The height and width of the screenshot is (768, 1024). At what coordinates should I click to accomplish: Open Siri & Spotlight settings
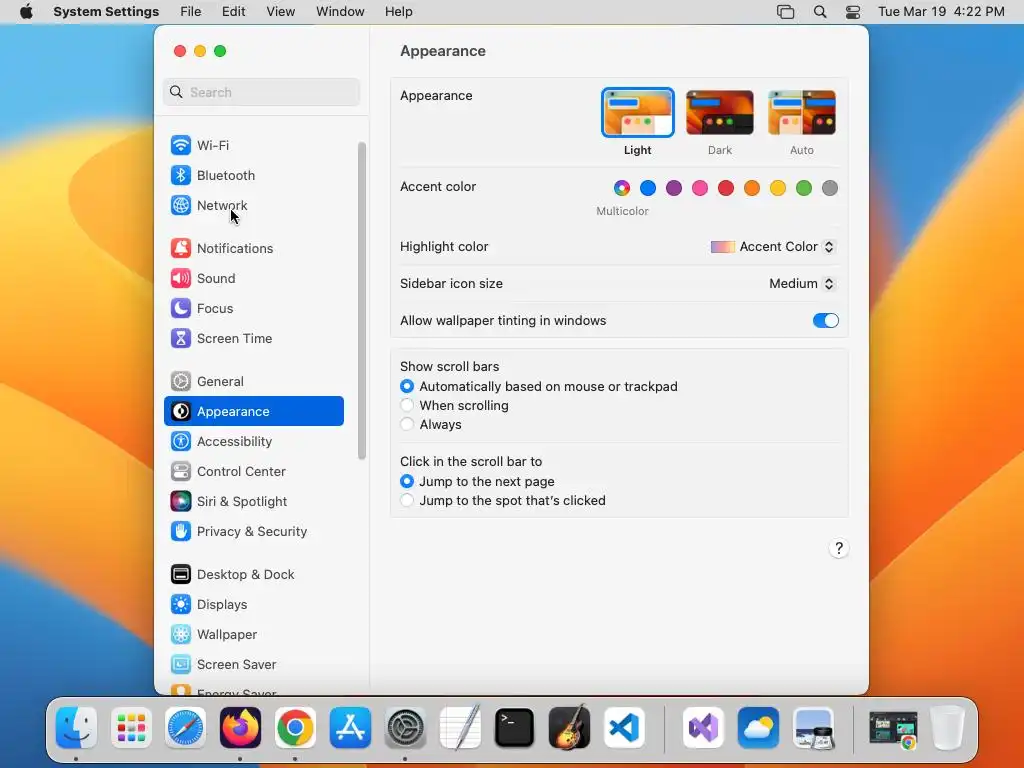(253, 502)
